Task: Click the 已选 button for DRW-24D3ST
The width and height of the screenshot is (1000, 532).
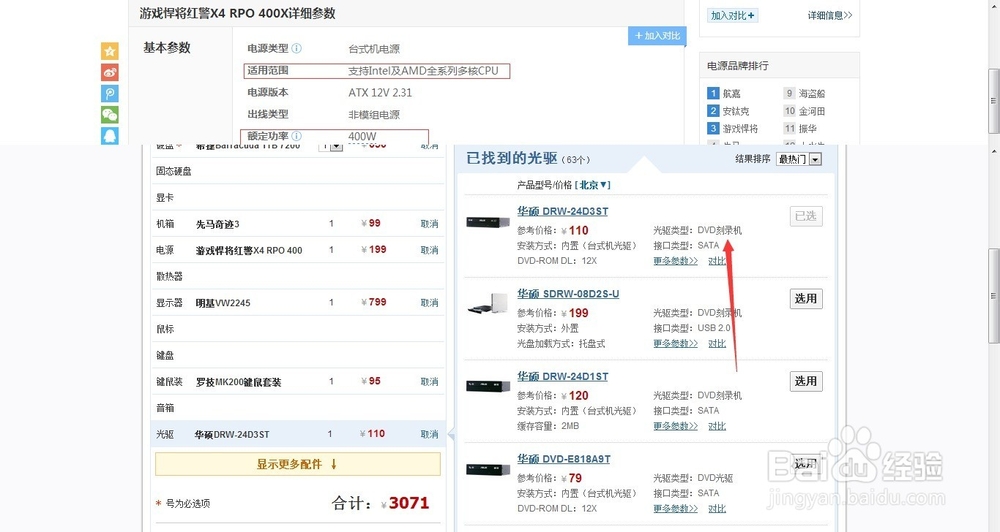Action: (806, 216)
